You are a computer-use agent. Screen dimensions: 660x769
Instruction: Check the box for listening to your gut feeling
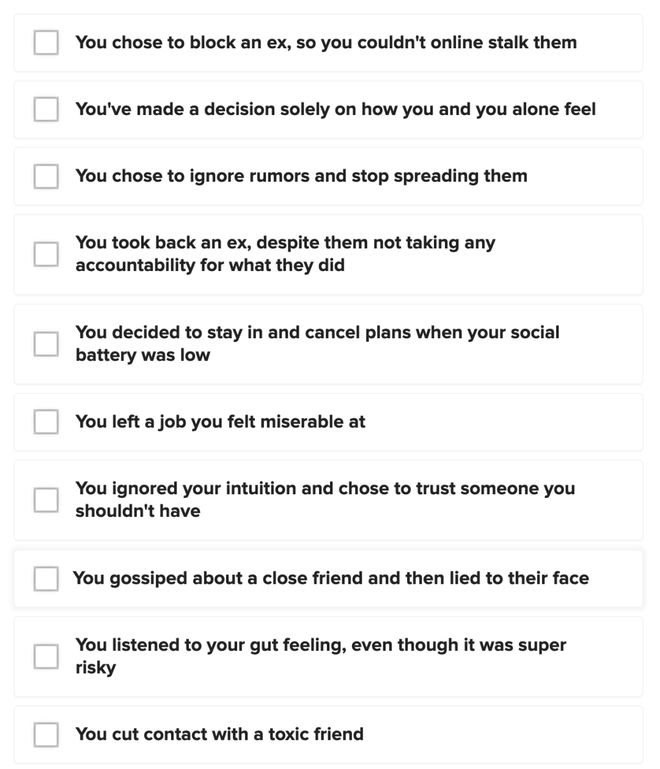(x=46, y=656)
